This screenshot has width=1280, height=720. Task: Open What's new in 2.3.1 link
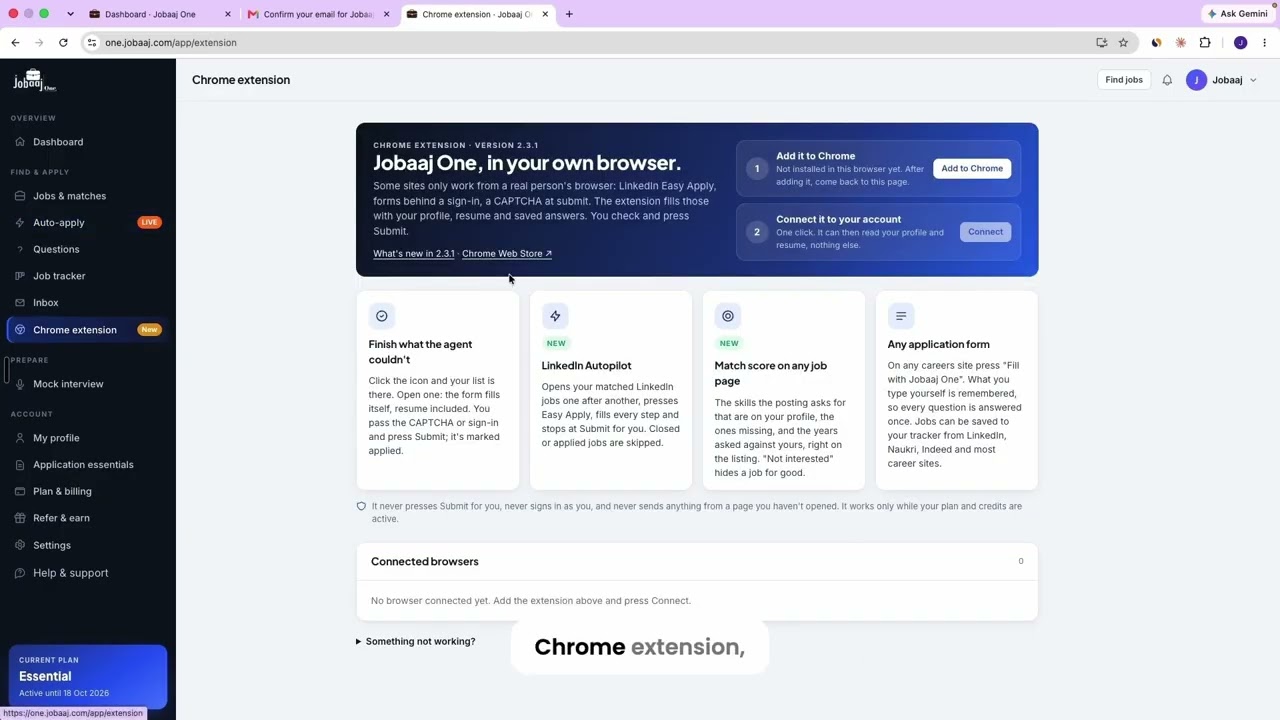pyautogui.click(x=414, y=254)
